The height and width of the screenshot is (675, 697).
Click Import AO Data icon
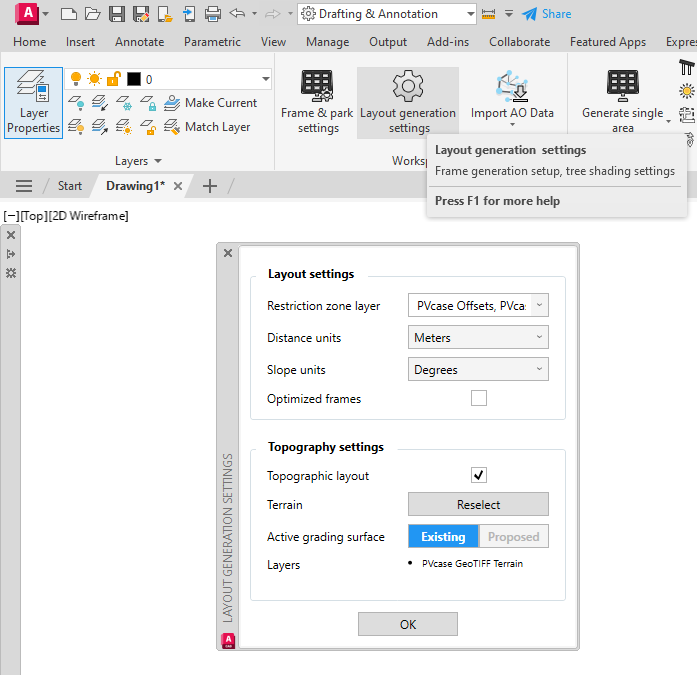[512, 88]
